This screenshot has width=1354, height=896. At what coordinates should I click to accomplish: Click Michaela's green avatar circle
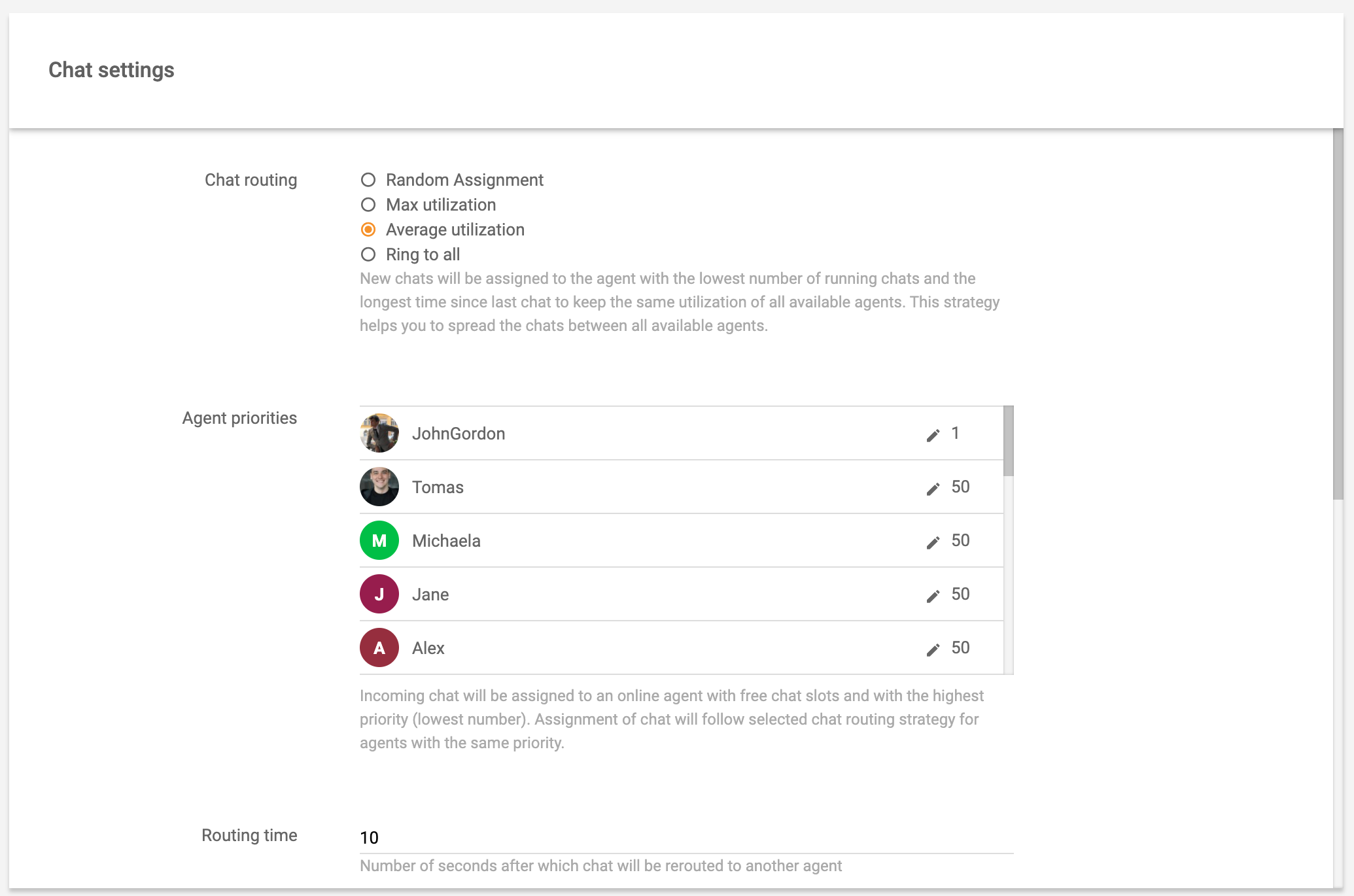(x=379, y=540)
